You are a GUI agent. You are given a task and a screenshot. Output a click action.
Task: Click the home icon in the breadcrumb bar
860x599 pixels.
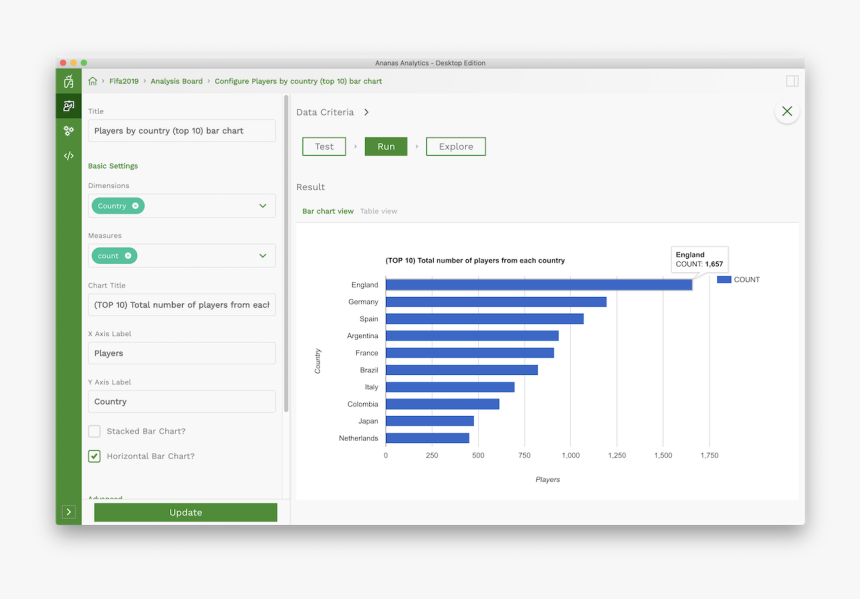(92, 81)
